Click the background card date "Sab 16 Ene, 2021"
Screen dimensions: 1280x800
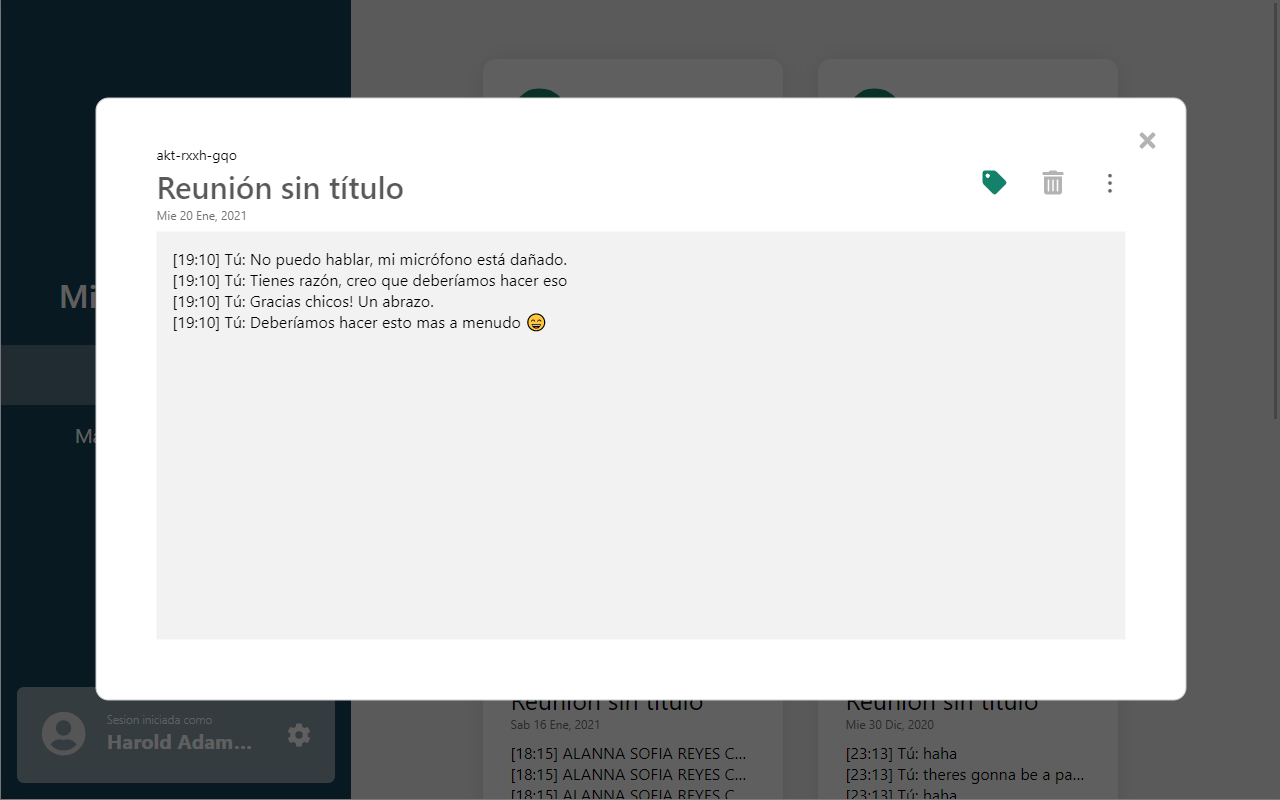pyautogui.click(x=556, y=725)
